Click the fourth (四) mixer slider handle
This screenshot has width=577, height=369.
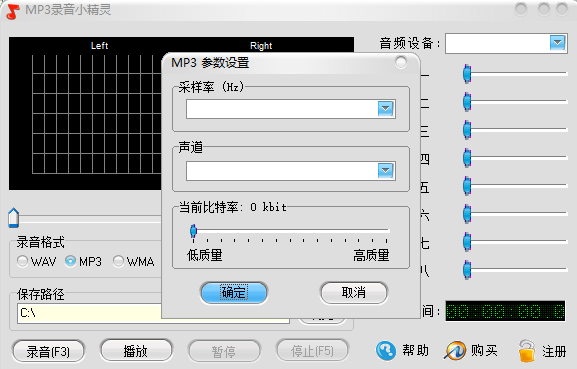point(467,157)
